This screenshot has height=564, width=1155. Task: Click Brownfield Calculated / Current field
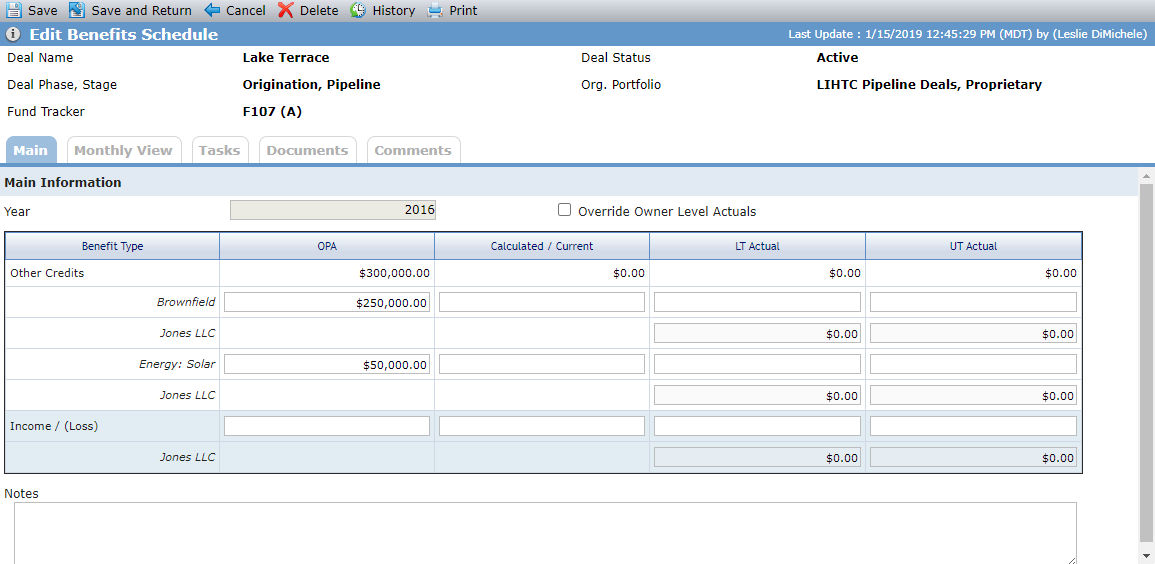pyautogui.click(x=542, y=302)
